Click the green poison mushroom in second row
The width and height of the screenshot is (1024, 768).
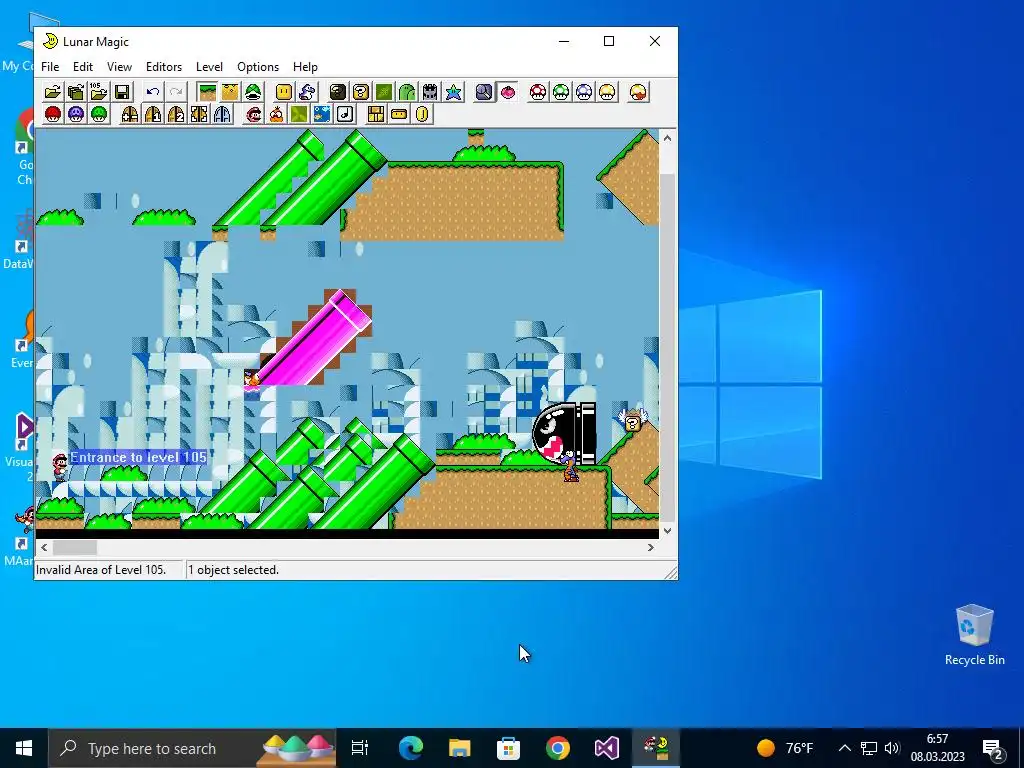(99, 115)
